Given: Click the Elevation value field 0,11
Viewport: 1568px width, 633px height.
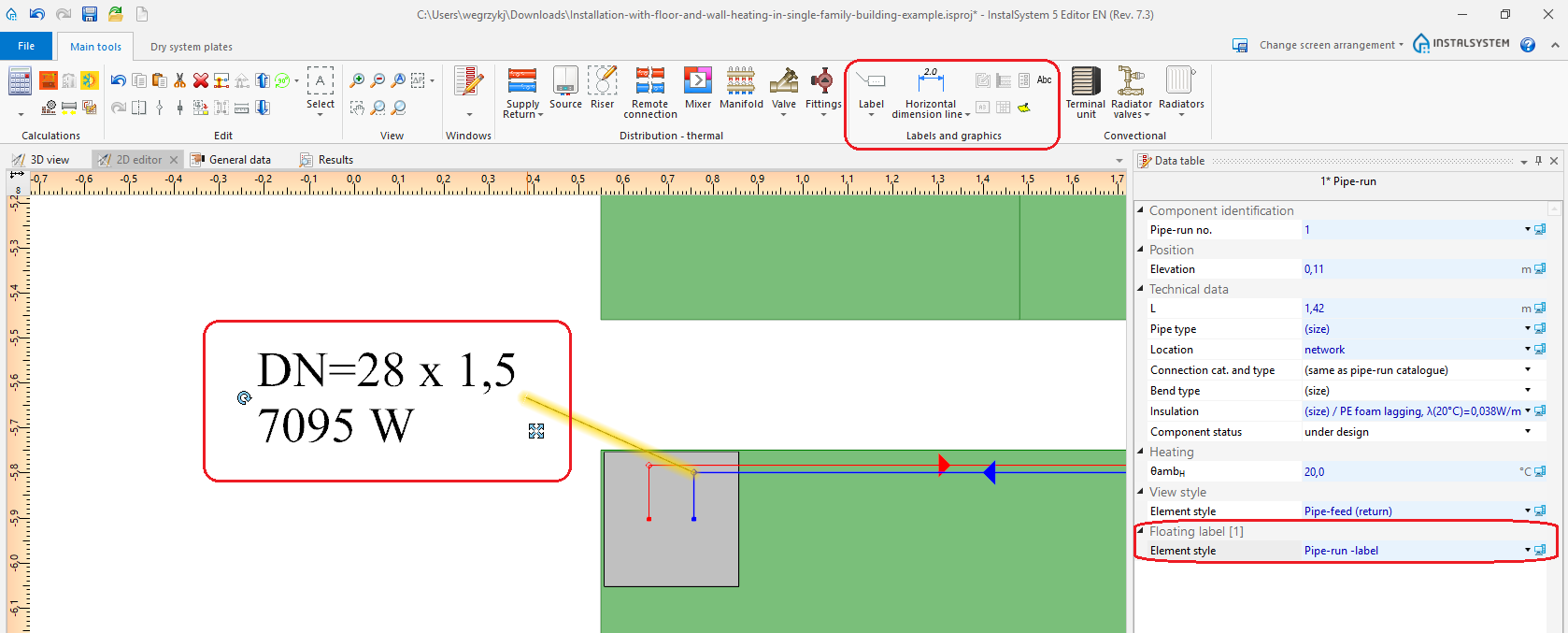Looking at the screenshot, I should (1411, 269).
